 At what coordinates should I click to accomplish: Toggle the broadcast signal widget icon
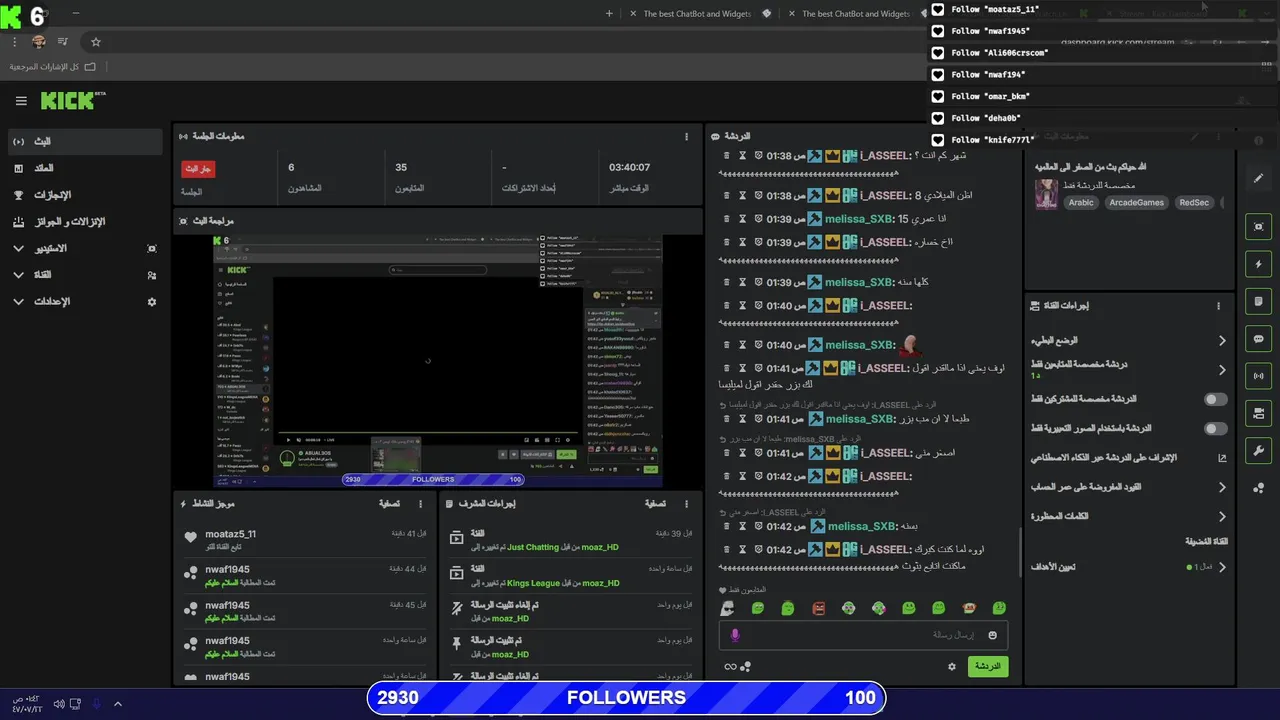[1259, 376]
